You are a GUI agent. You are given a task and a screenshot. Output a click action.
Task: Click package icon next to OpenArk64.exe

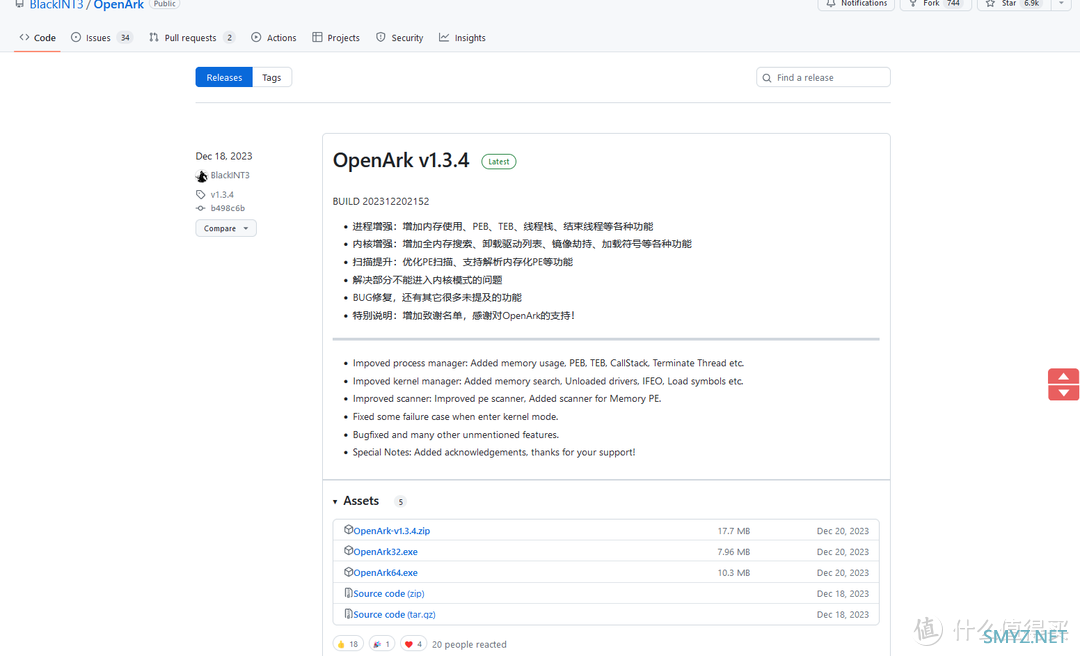(x=349, y=572)
